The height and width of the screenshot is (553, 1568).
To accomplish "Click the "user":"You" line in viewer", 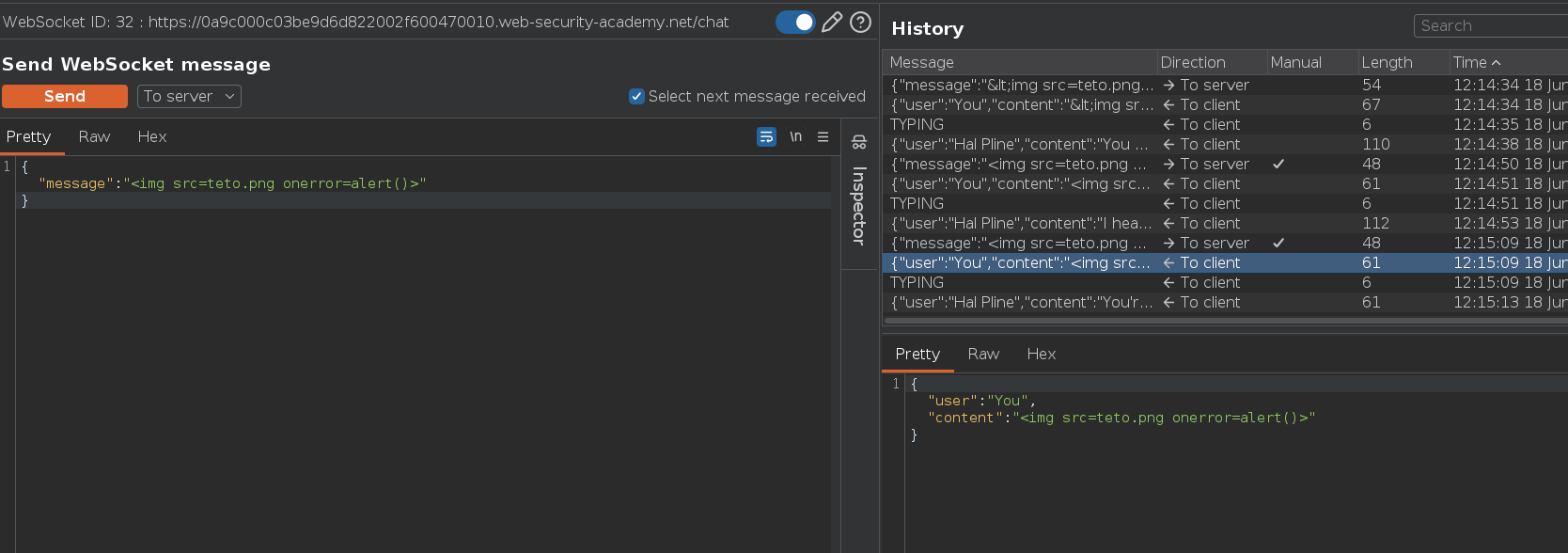I will tap(981, 401).
